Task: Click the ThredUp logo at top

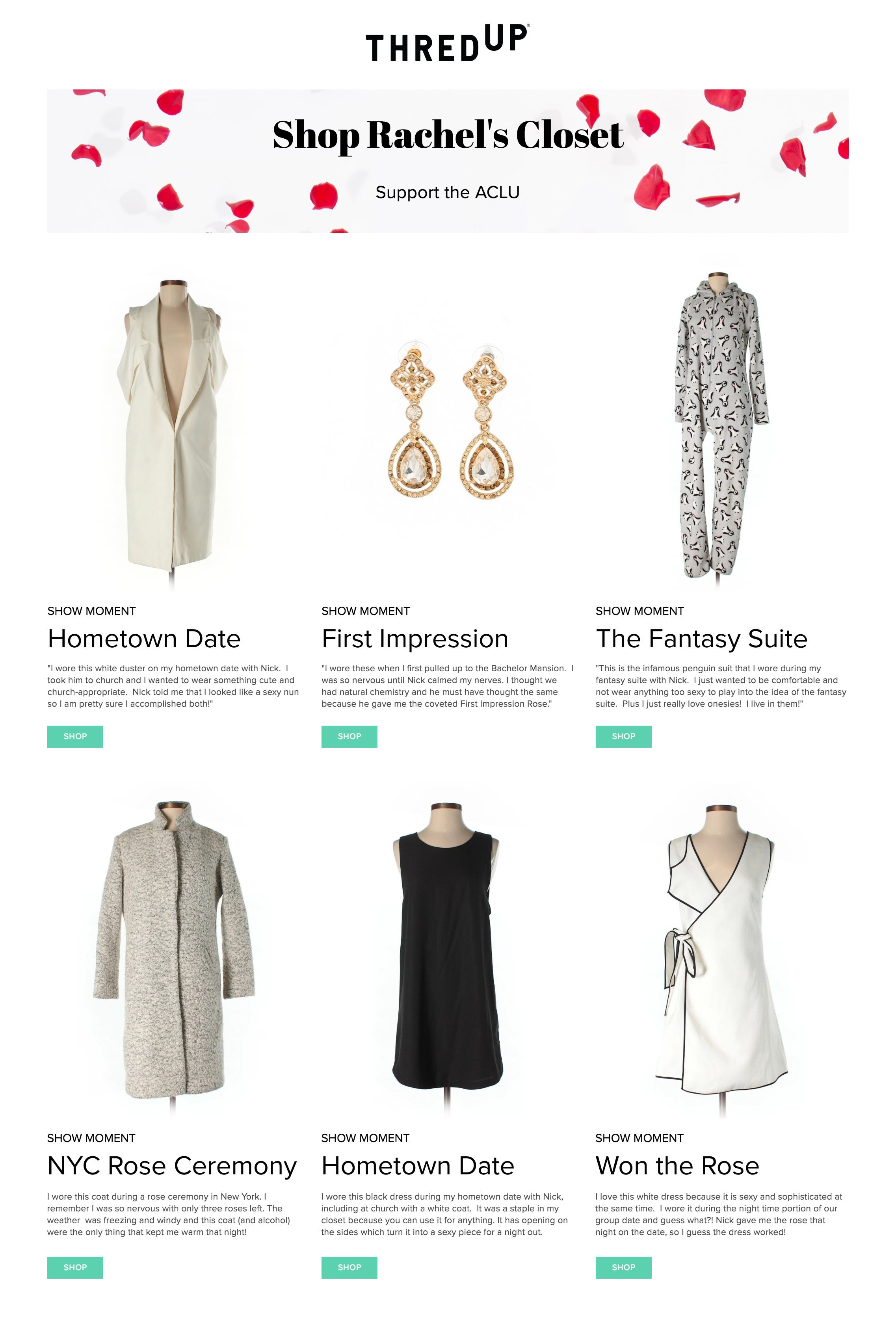Action: 447,43
